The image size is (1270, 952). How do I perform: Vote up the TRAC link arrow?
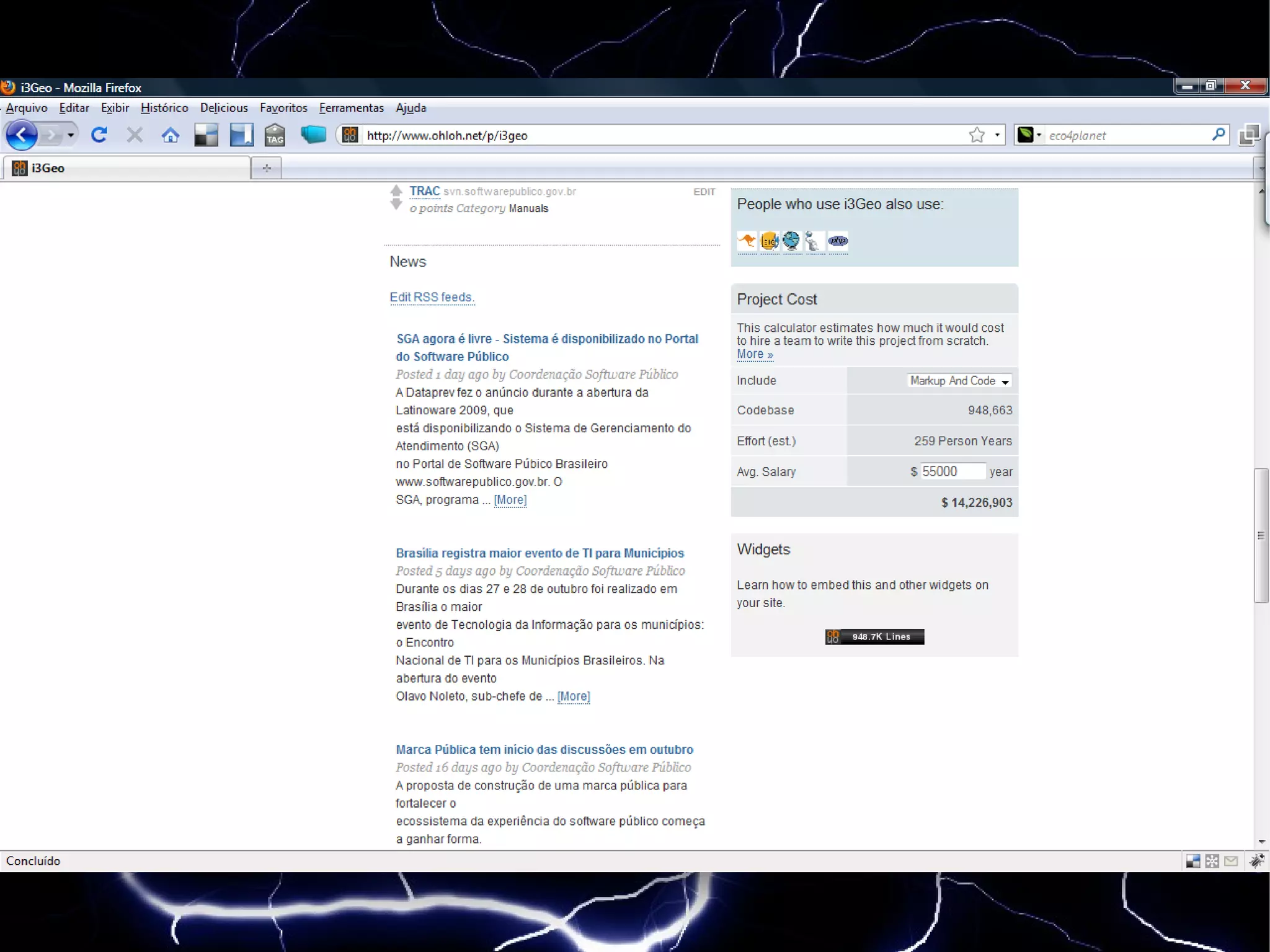[x=396, y=190]
